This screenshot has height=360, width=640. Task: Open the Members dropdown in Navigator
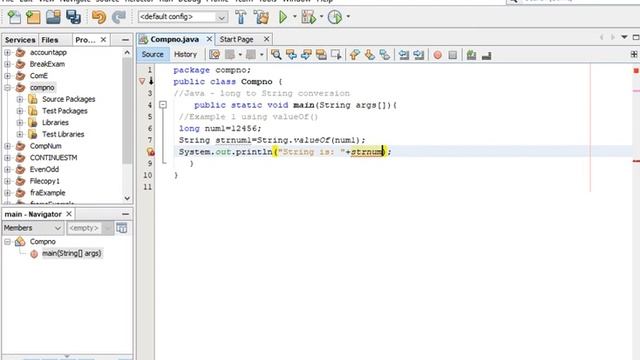[33, 228]
